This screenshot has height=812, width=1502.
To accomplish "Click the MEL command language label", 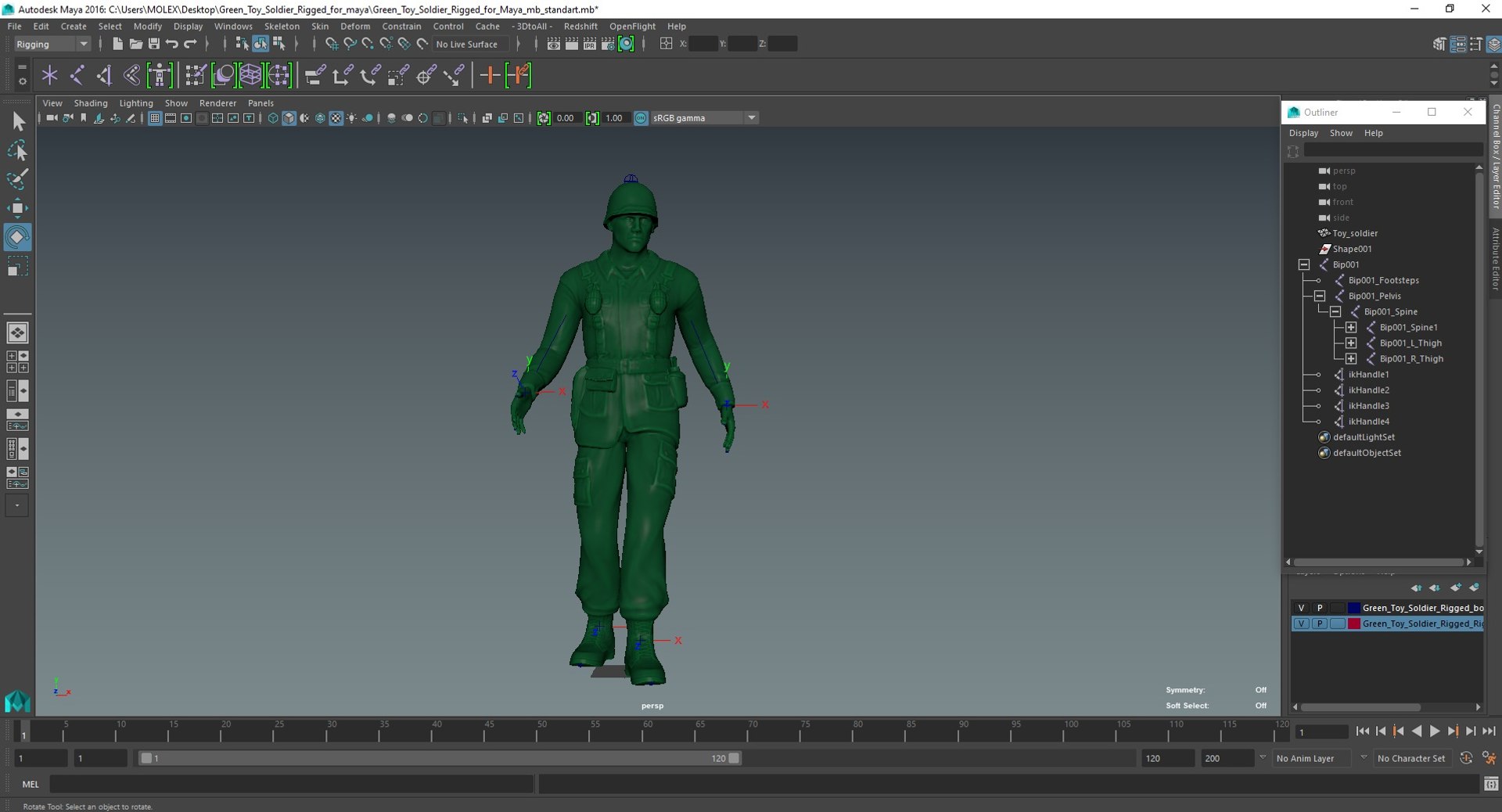I will pyautogui.click(x=31, y=784).
